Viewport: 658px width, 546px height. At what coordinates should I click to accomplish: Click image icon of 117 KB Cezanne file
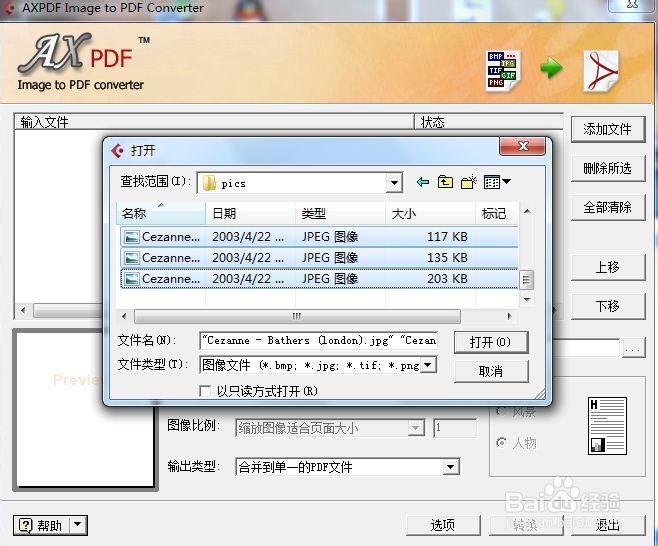click(x=131, y=237)
